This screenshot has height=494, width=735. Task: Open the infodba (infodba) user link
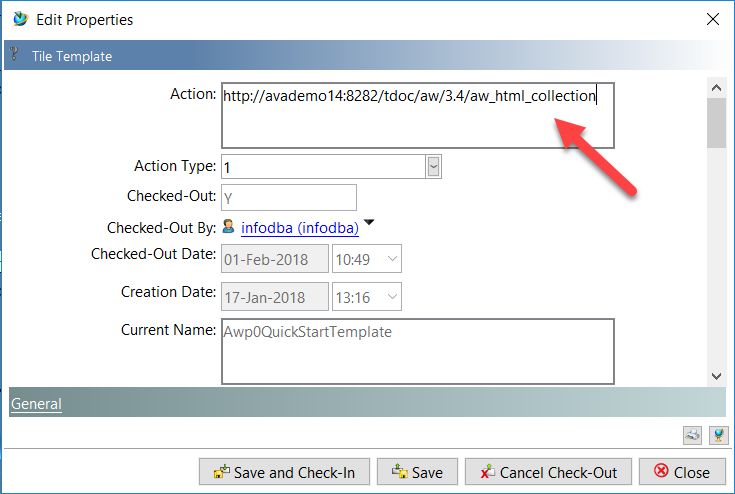click(299, 228)
